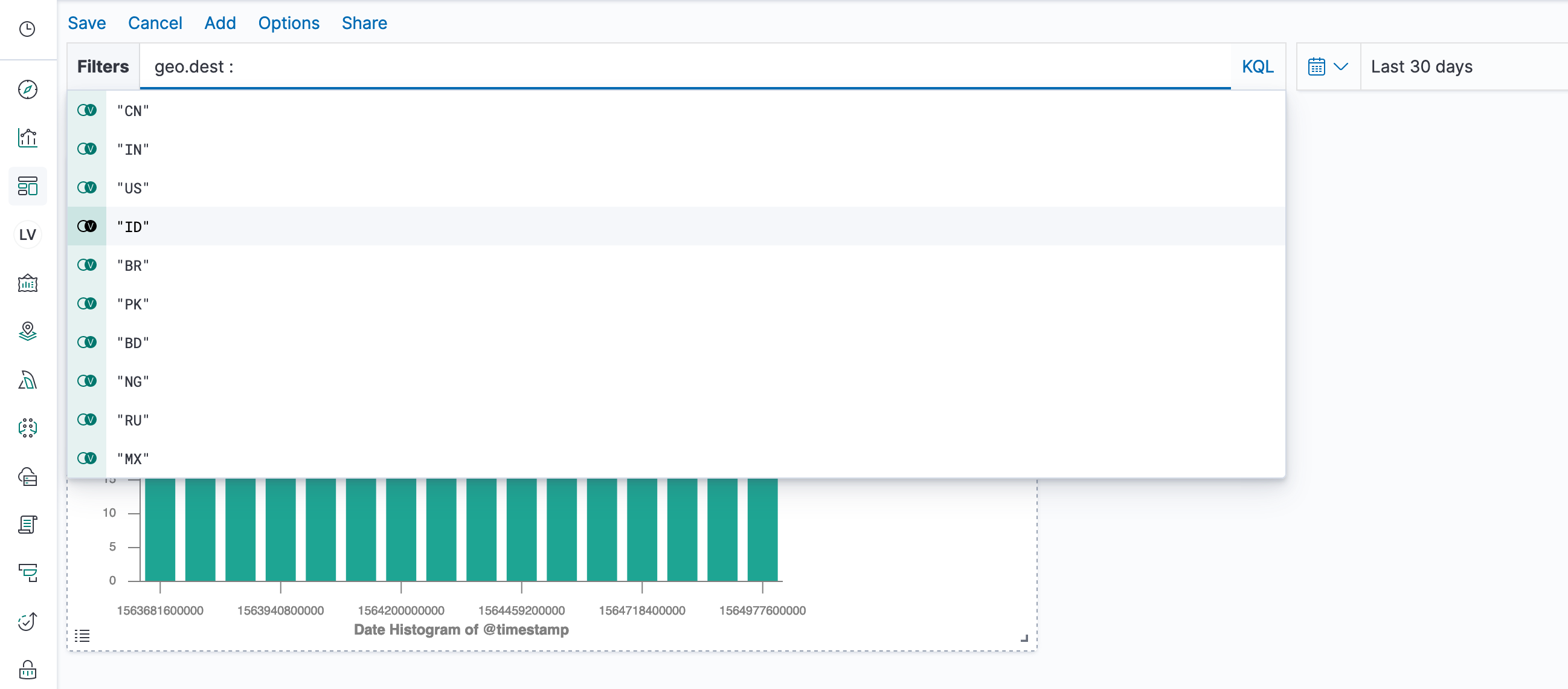Image resolution: width=1568 pixels, height=689 pixels.
Task: Click resize handle of histogram panel
Action: [x=1024, y=638]
